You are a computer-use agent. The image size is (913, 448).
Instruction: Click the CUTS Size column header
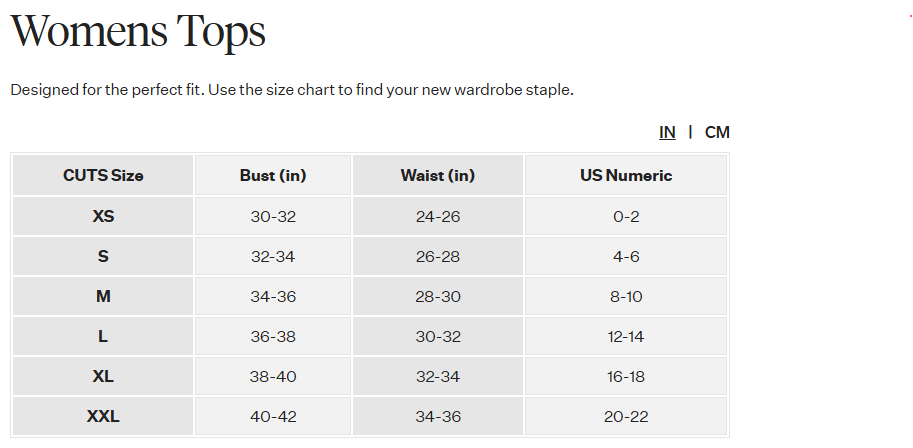103,175
